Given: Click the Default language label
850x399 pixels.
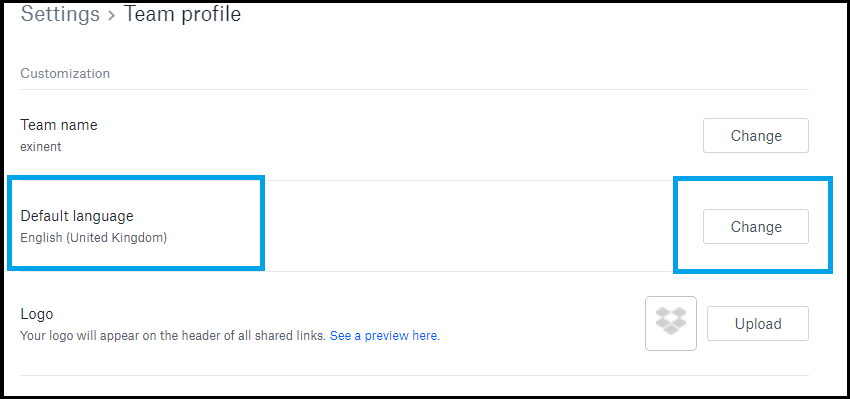Looking at the screenshot, I should click(77, 216).
